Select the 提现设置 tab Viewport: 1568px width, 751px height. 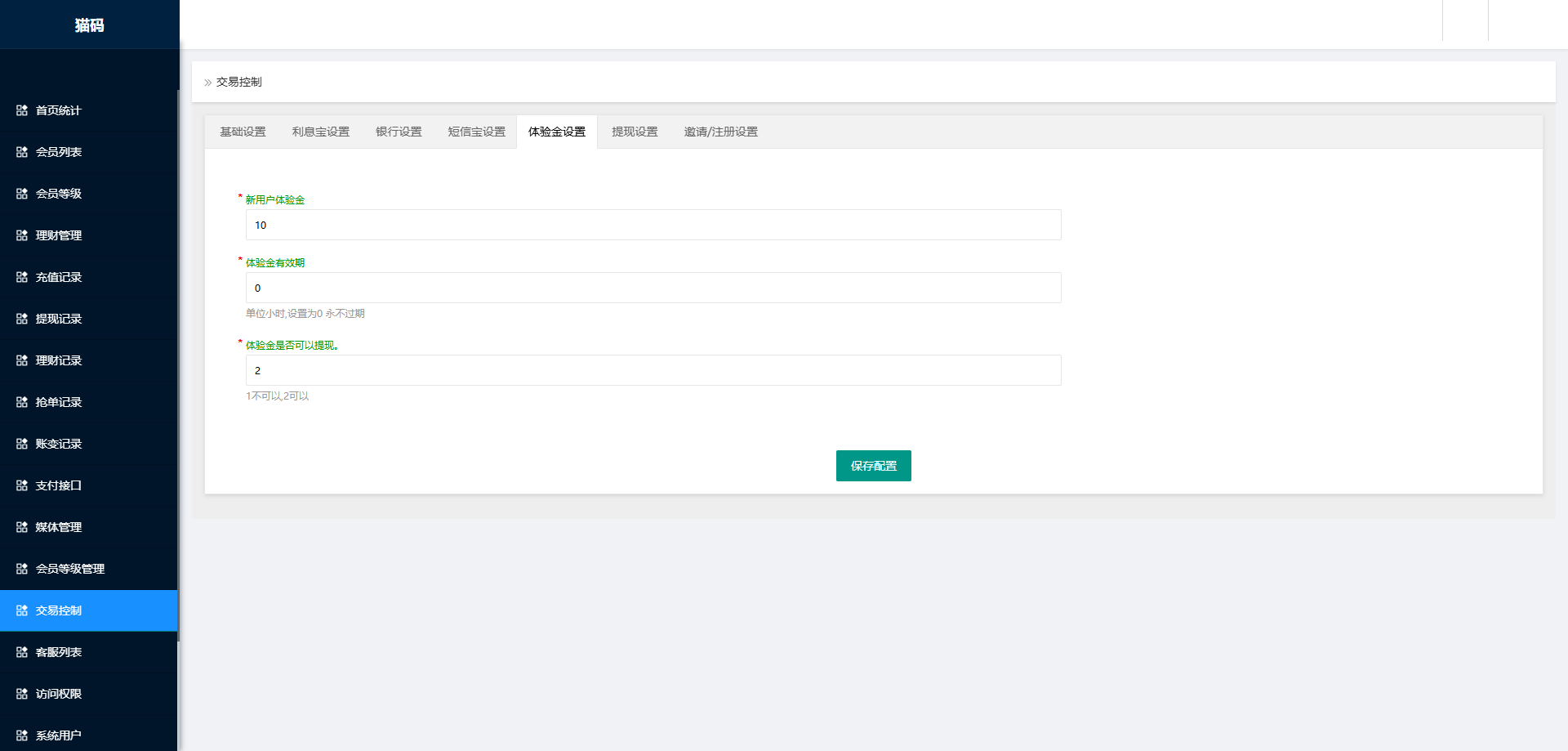click(x=634, y=132)
